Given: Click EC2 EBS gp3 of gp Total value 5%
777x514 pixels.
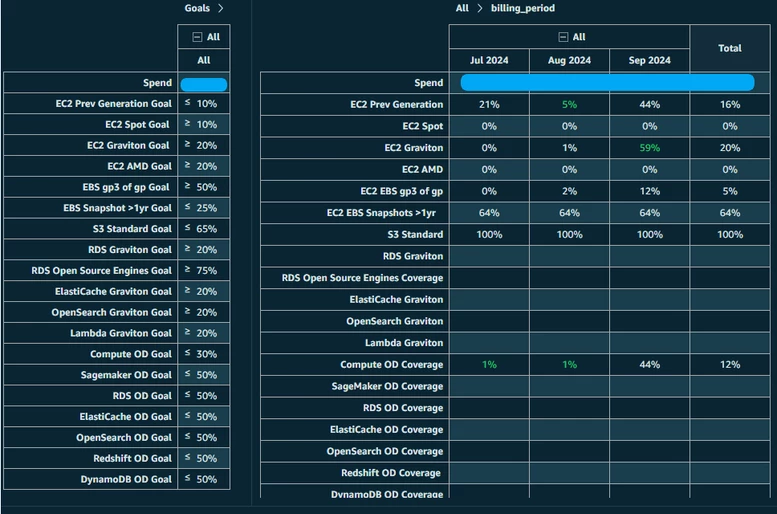Looking at the screenshot, I should click(x=730, y=191).
